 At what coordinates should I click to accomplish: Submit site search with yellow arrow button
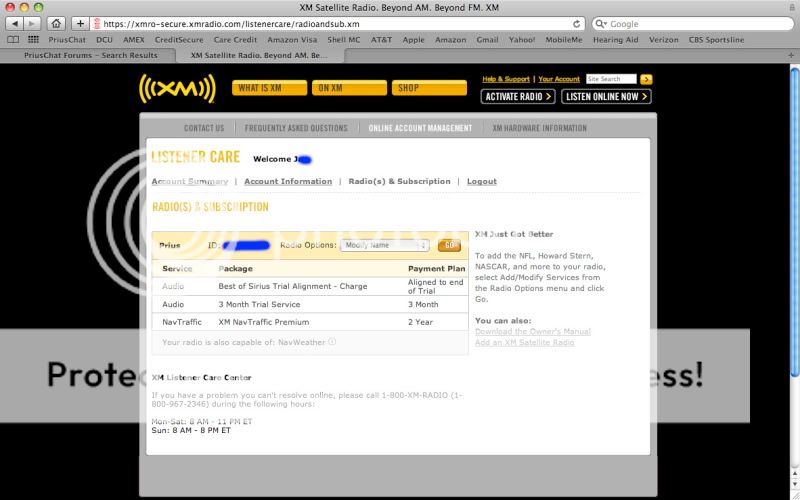646,79
